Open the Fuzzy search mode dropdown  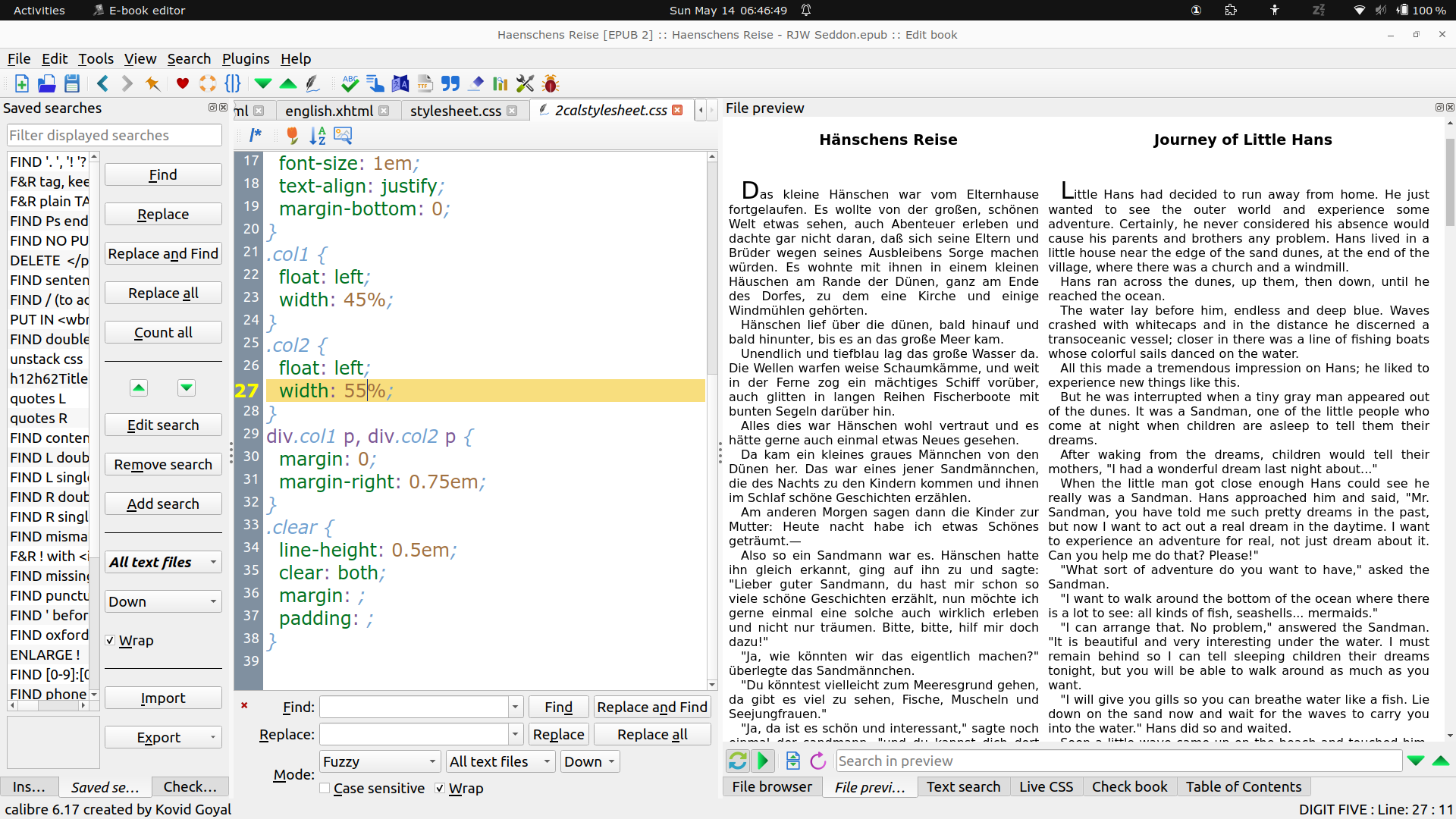click(379, 761)
